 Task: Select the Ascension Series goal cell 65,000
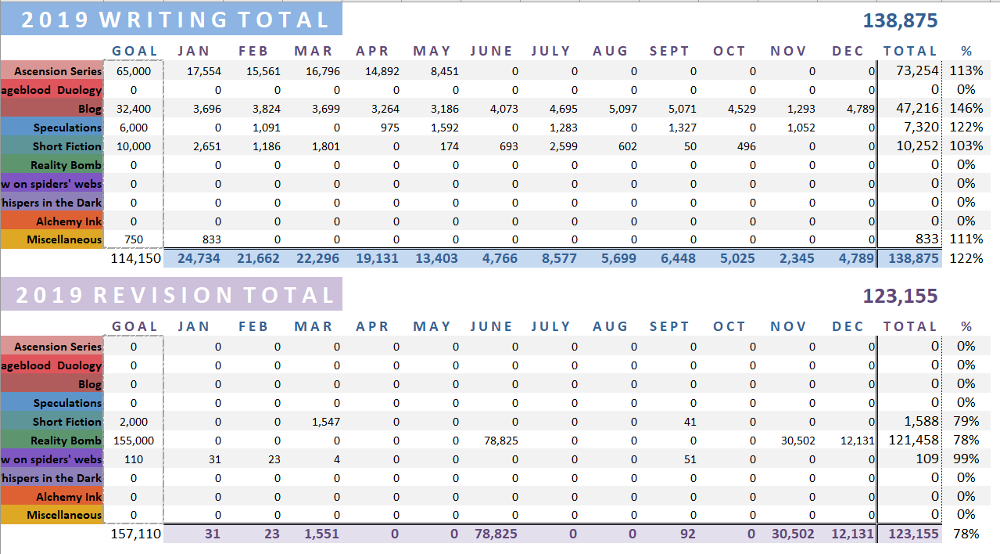(x=133, y=71)
